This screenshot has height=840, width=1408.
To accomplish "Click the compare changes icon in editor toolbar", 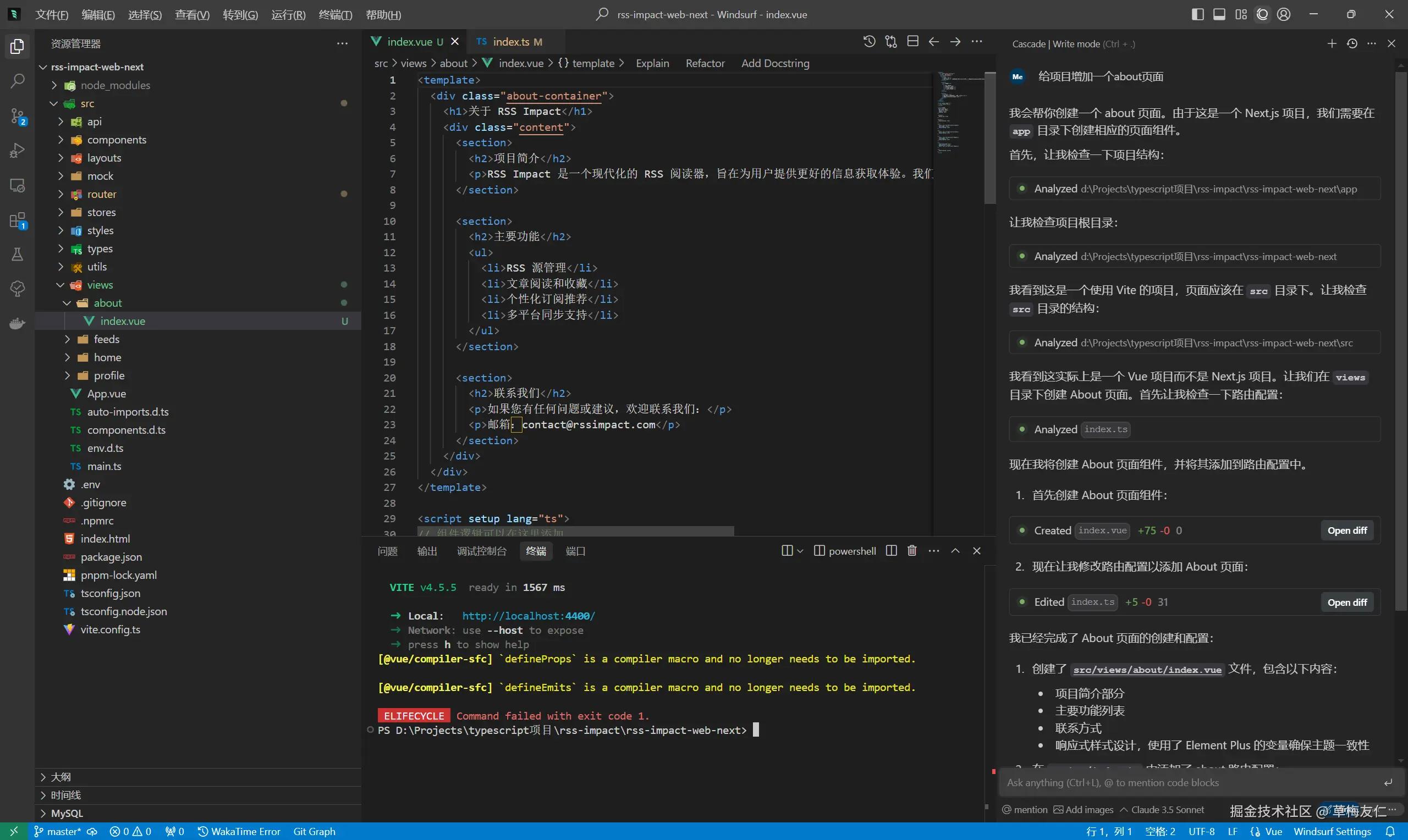I will tap(890, 42).
